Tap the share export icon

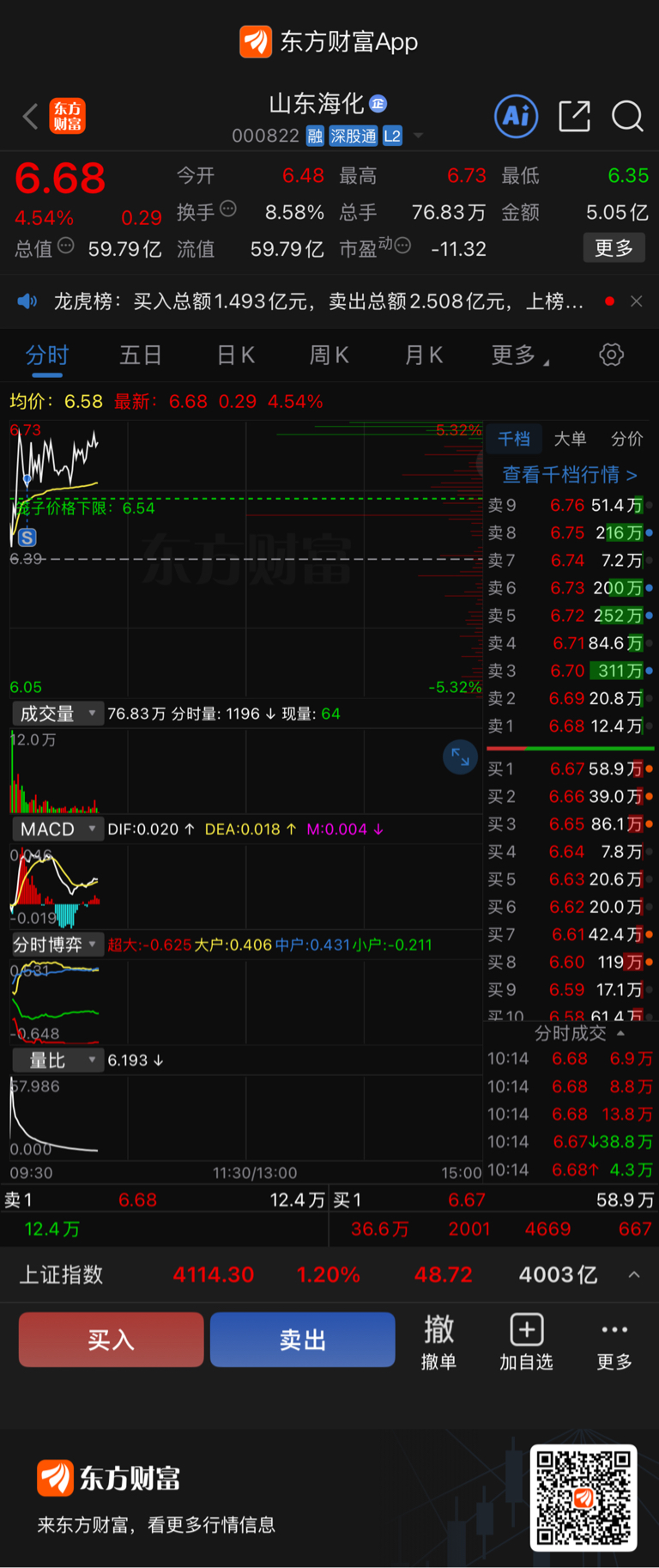pyautogui.click(x=574, y=116)
